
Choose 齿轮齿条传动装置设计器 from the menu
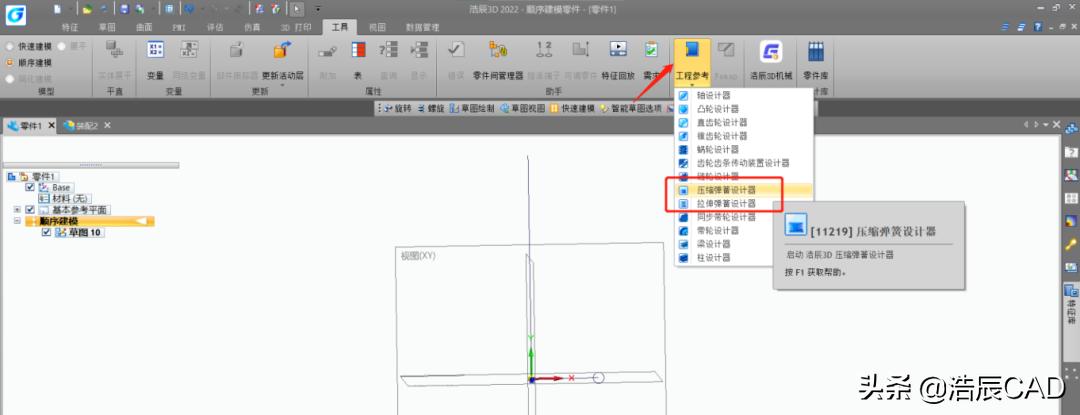pos(744,163)
